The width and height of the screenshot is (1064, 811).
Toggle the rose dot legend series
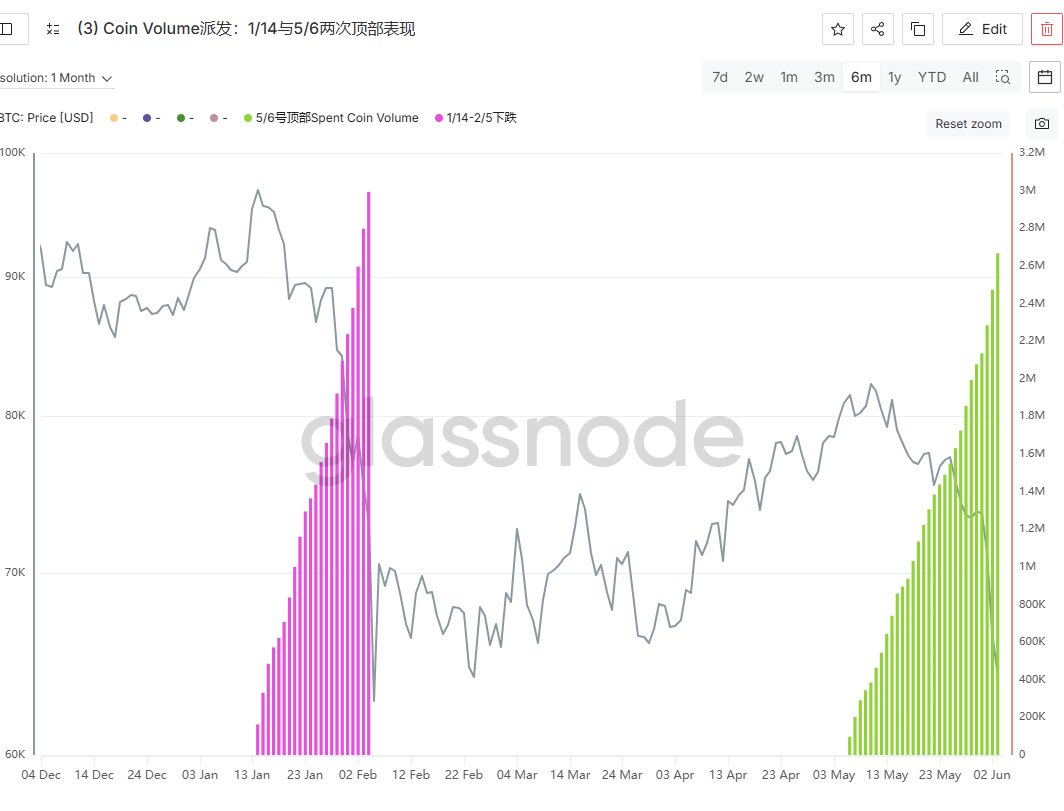218,118
